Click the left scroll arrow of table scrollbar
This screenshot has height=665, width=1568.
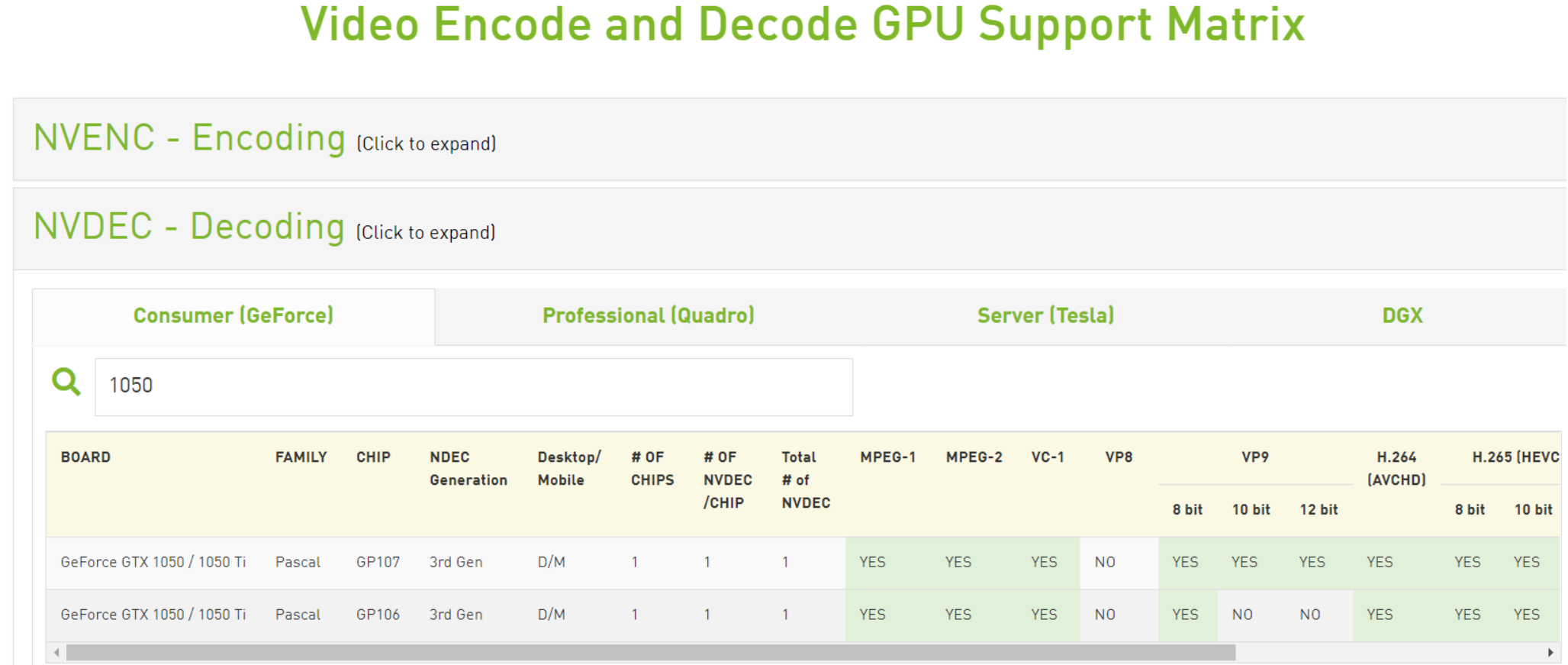click(x=56, y=653)
